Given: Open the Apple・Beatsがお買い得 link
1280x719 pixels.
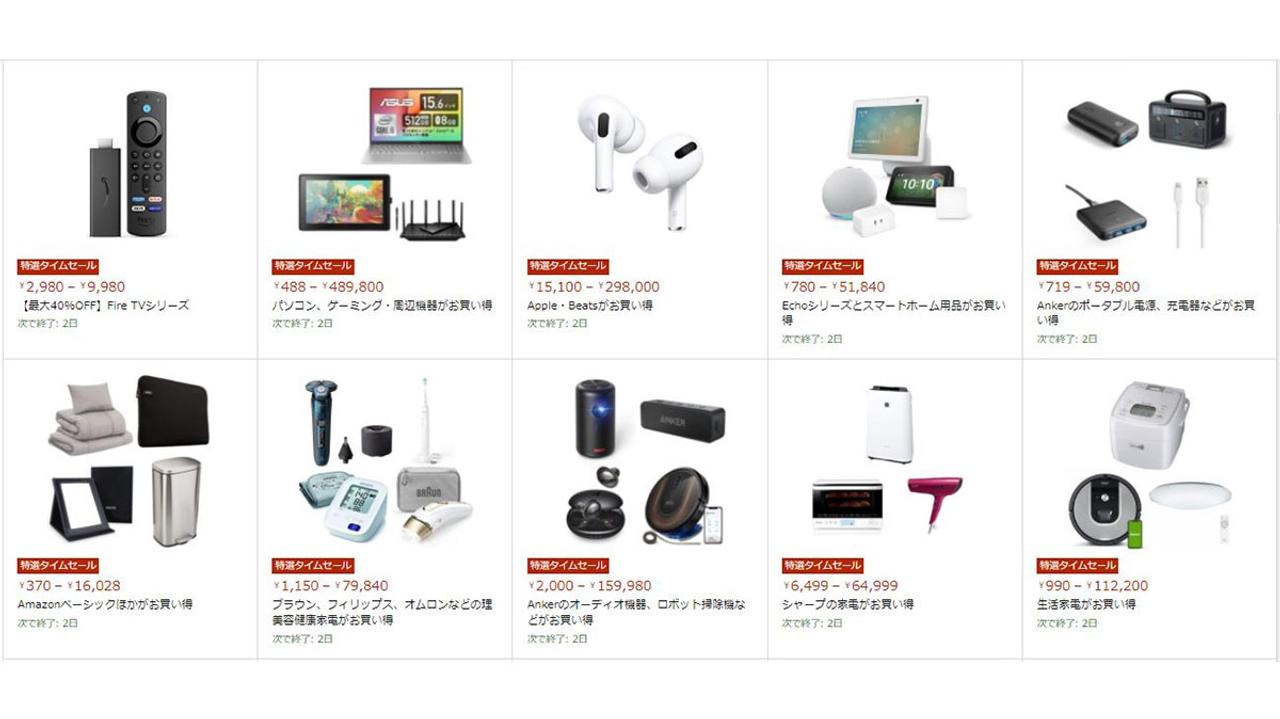Looking at the screenshot, I should click(590, 305).
